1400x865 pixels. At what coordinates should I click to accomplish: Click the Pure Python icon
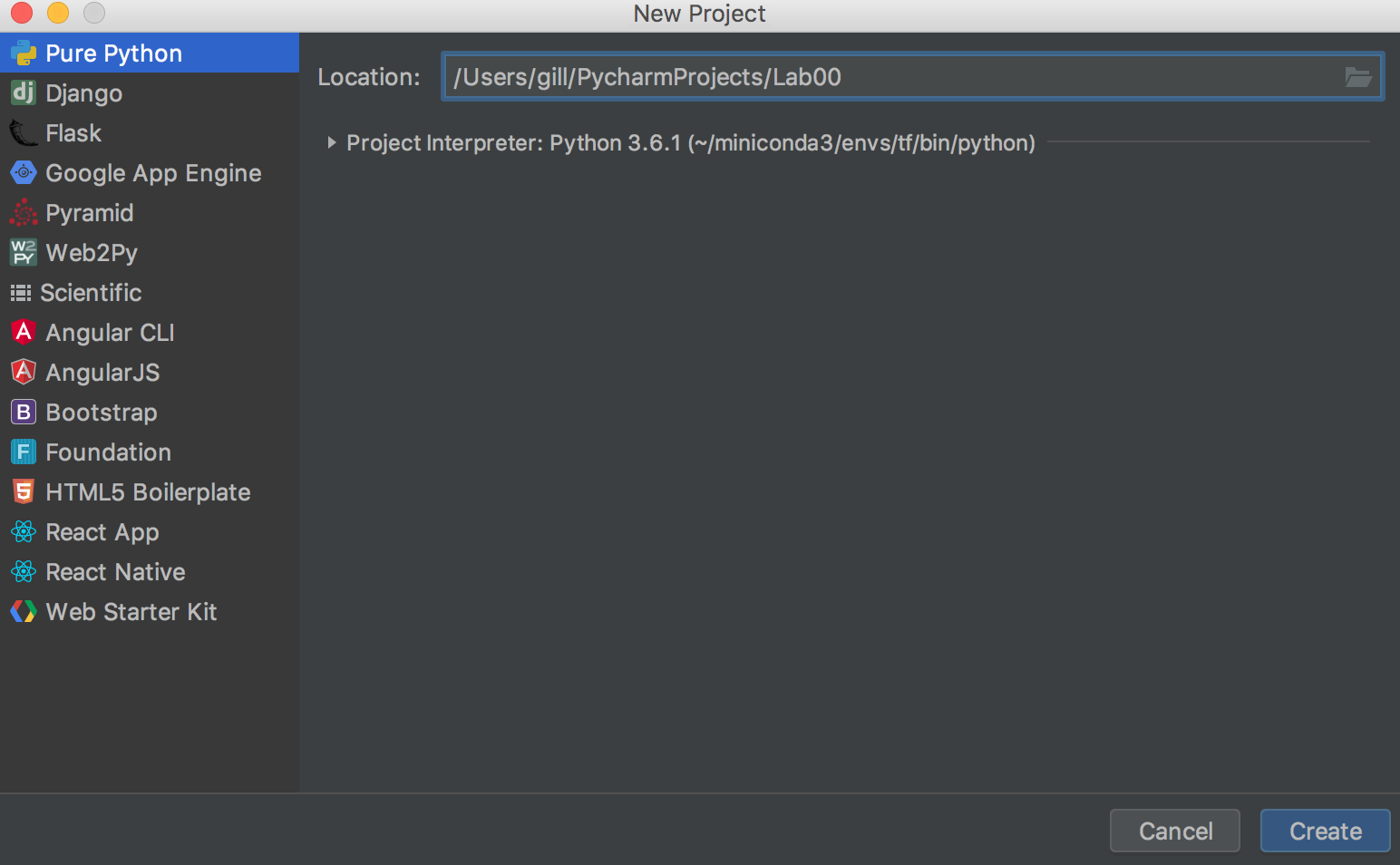point(23,53)
